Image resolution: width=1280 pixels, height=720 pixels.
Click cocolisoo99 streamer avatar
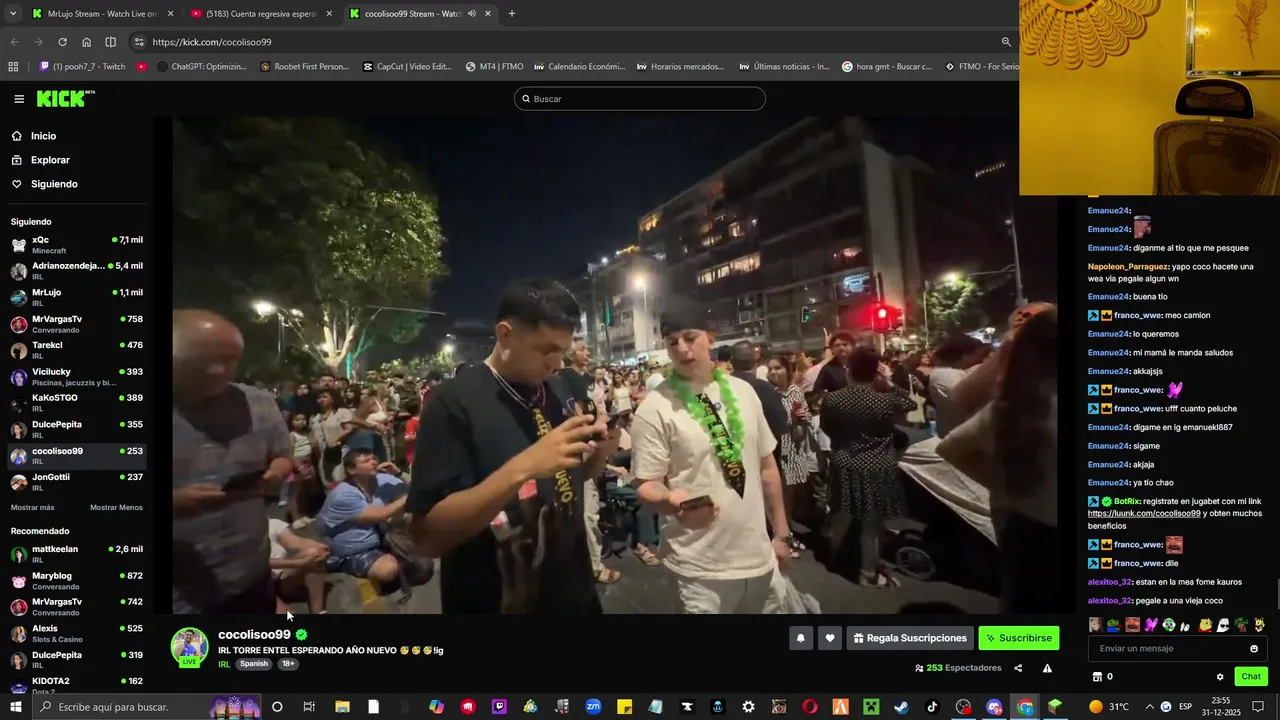point(189,647)
